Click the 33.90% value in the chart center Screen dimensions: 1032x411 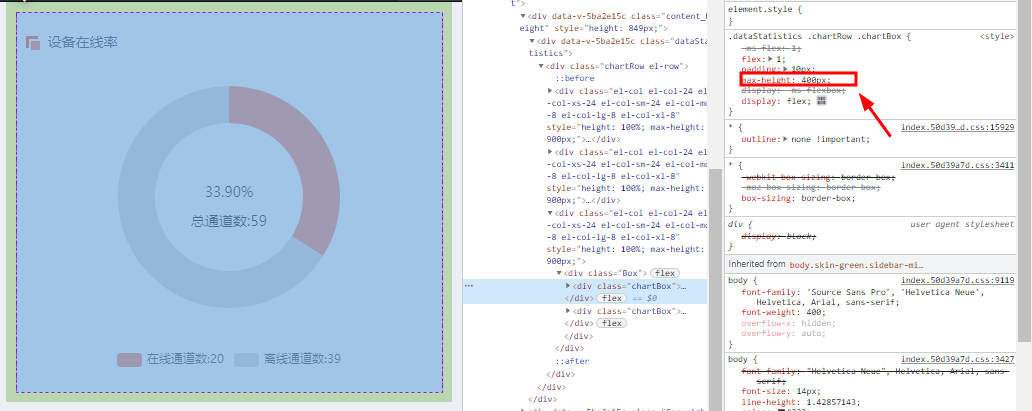[229, 192]
